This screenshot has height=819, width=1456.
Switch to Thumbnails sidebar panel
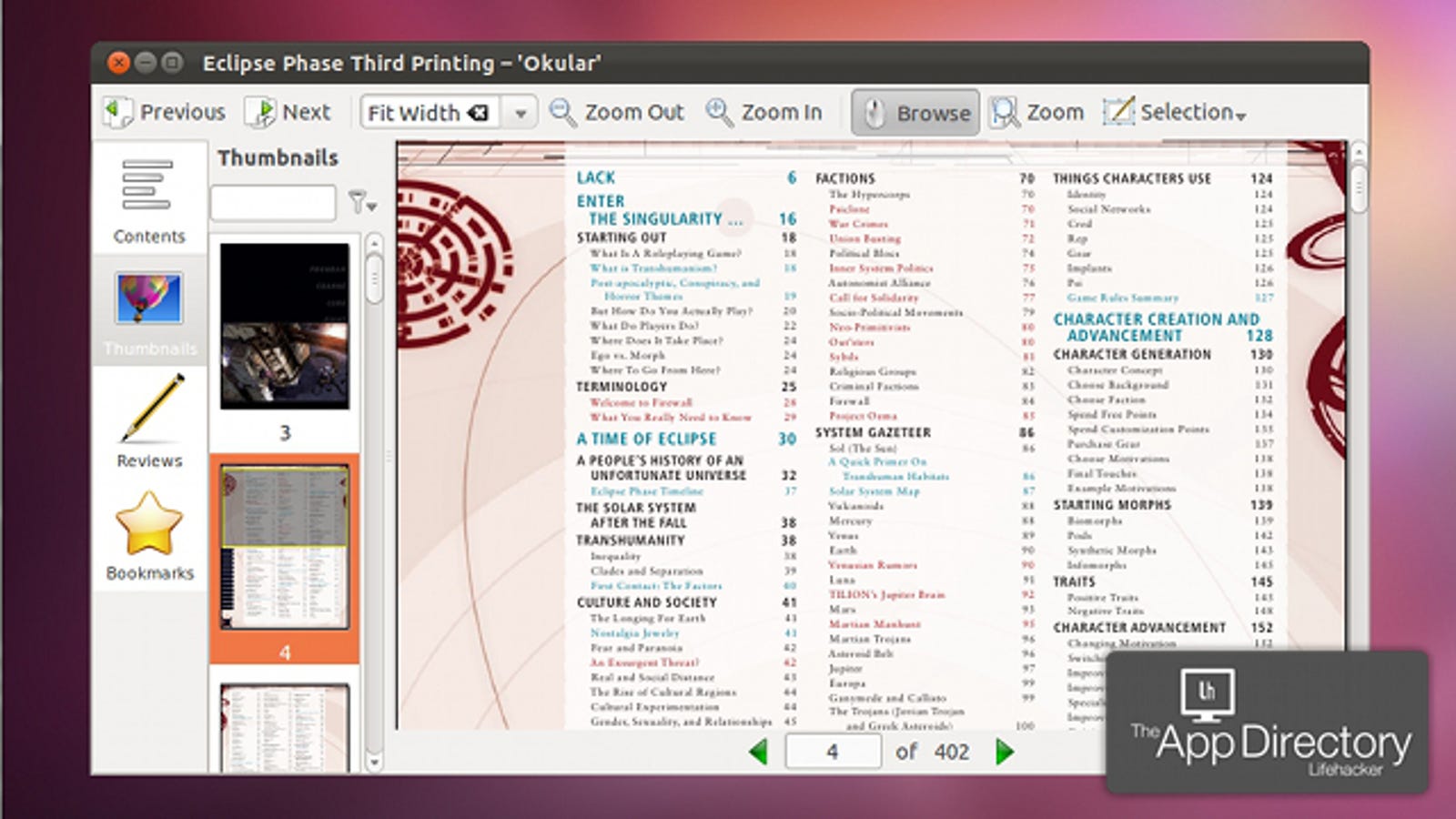pyautogui.click(x=149, y=312)
